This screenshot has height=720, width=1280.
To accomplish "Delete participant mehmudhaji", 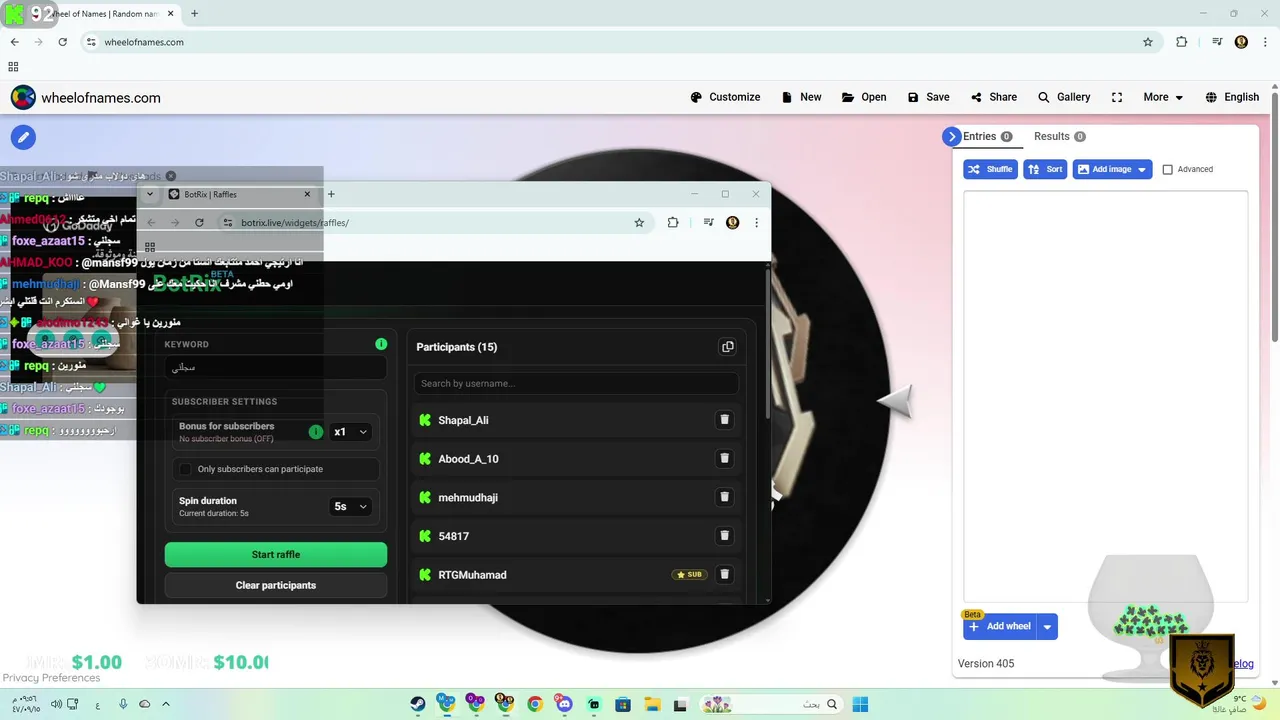I will [x=725, y=497].
